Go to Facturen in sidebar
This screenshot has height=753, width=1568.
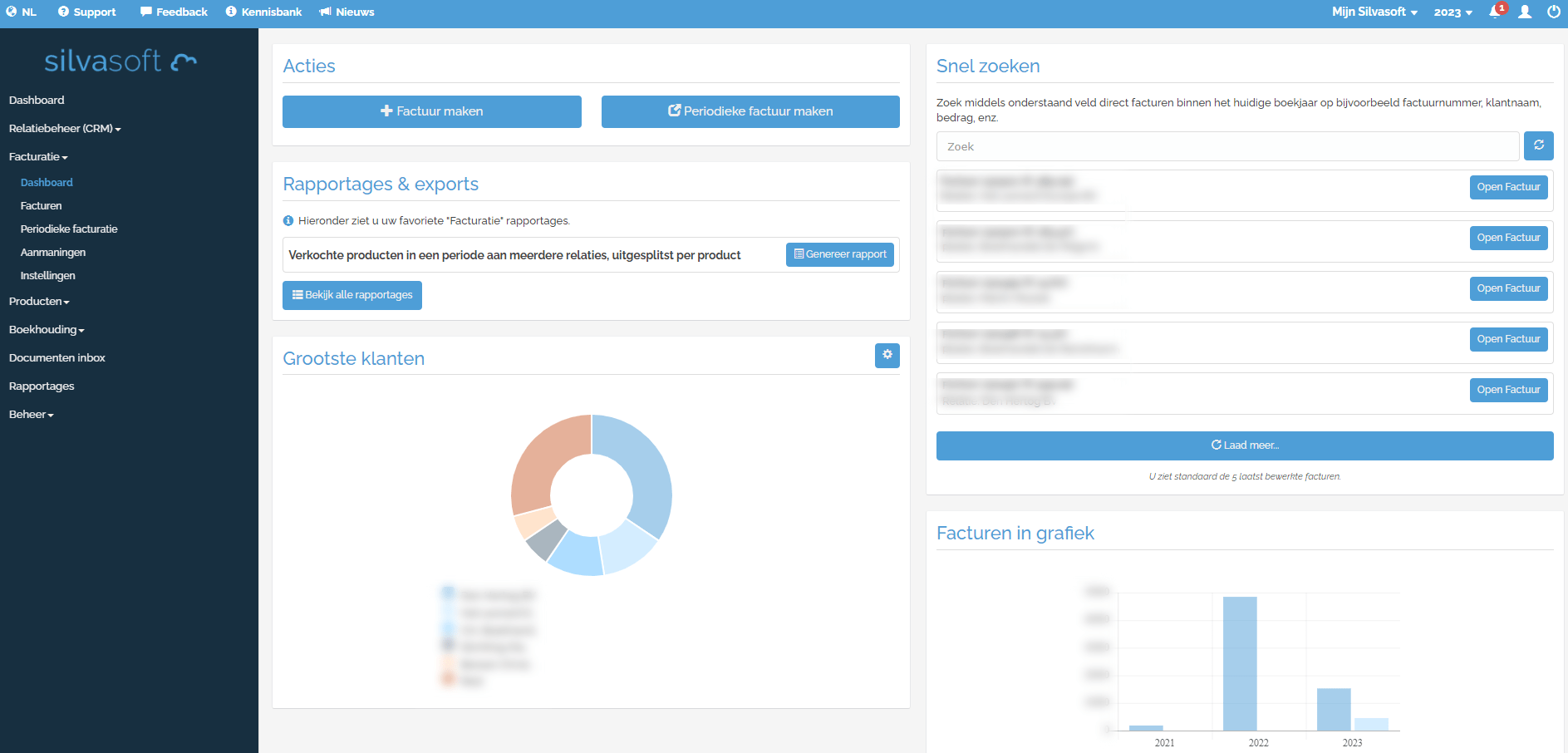pyautogui.click(x=42, y=205)
